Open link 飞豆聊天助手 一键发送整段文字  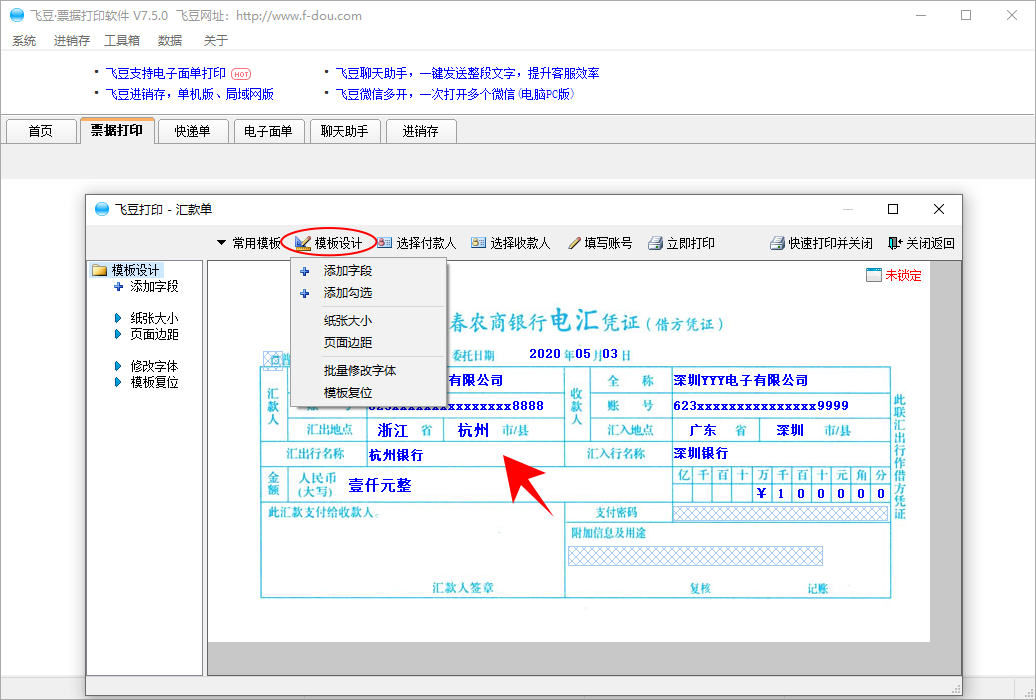[x=467, y=73]
